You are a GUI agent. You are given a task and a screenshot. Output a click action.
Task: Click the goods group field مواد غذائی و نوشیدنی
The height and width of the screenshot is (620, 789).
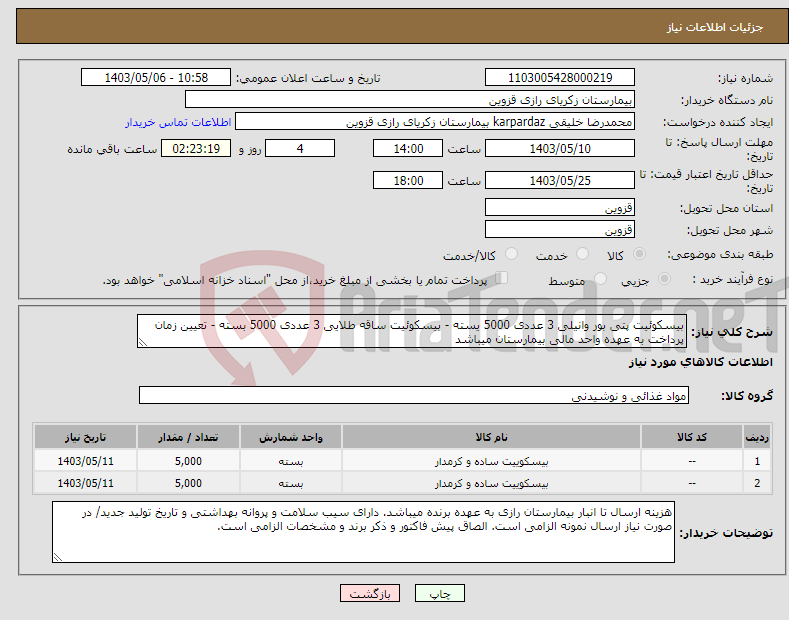414,396
